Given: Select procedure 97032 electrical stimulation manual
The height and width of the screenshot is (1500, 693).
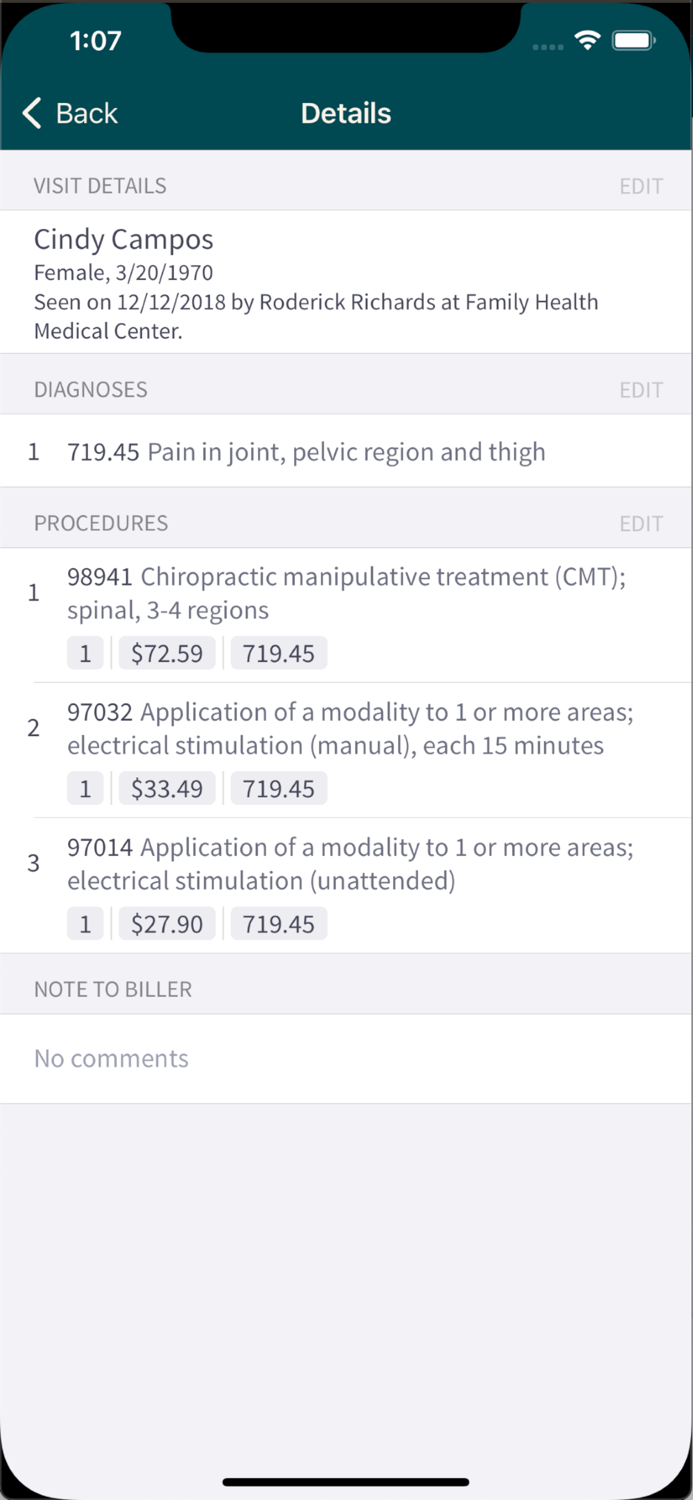Looking at the screenshot, I should point(350,728).
